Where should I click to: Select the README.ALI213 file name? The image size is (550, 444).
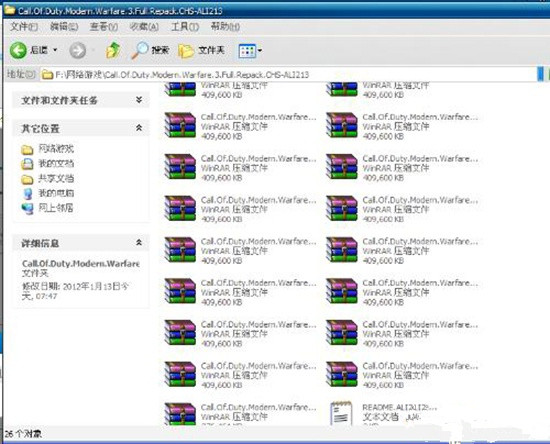tap(400, 407)
